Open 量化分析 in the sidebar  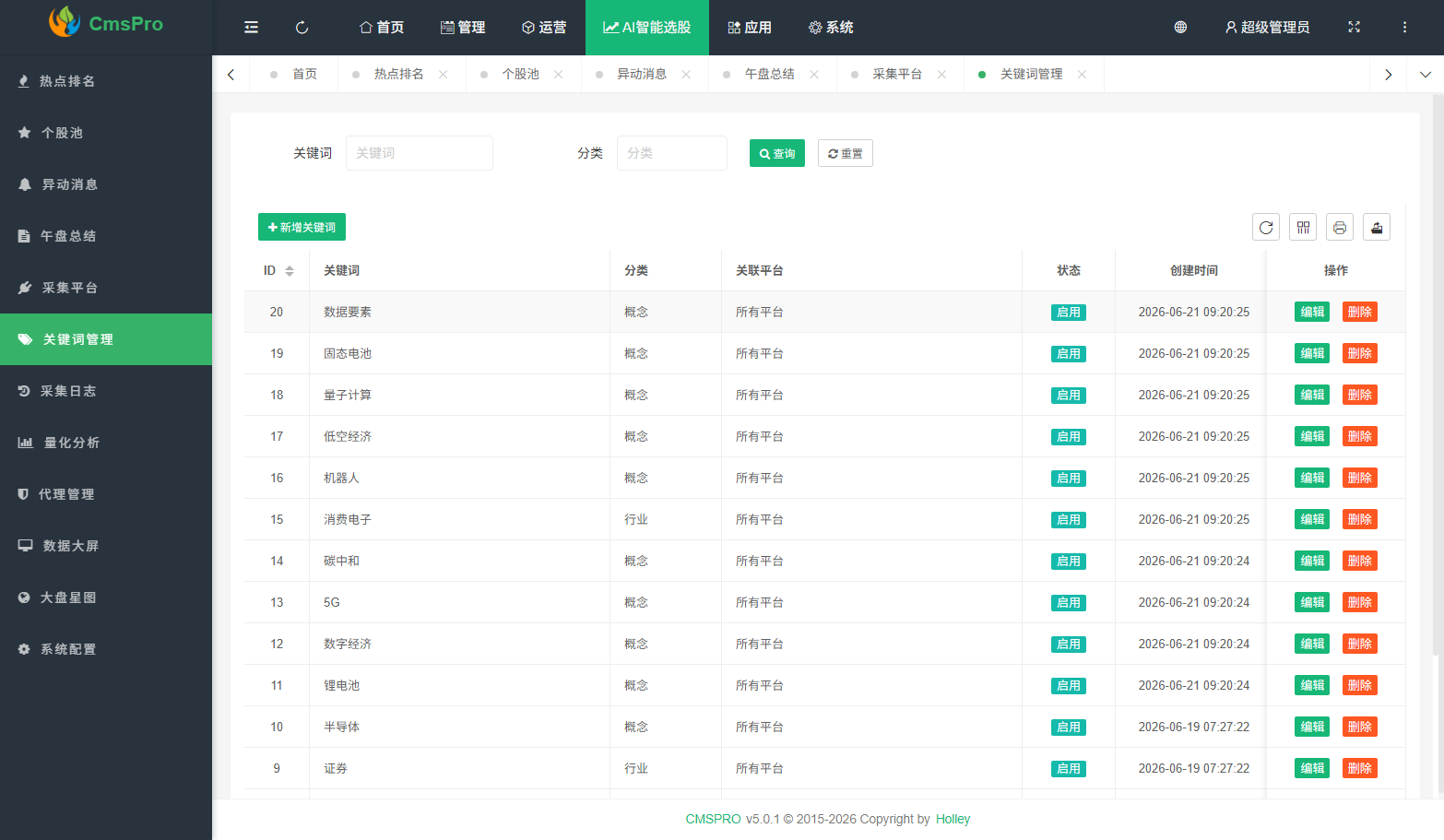click(106, 443)
